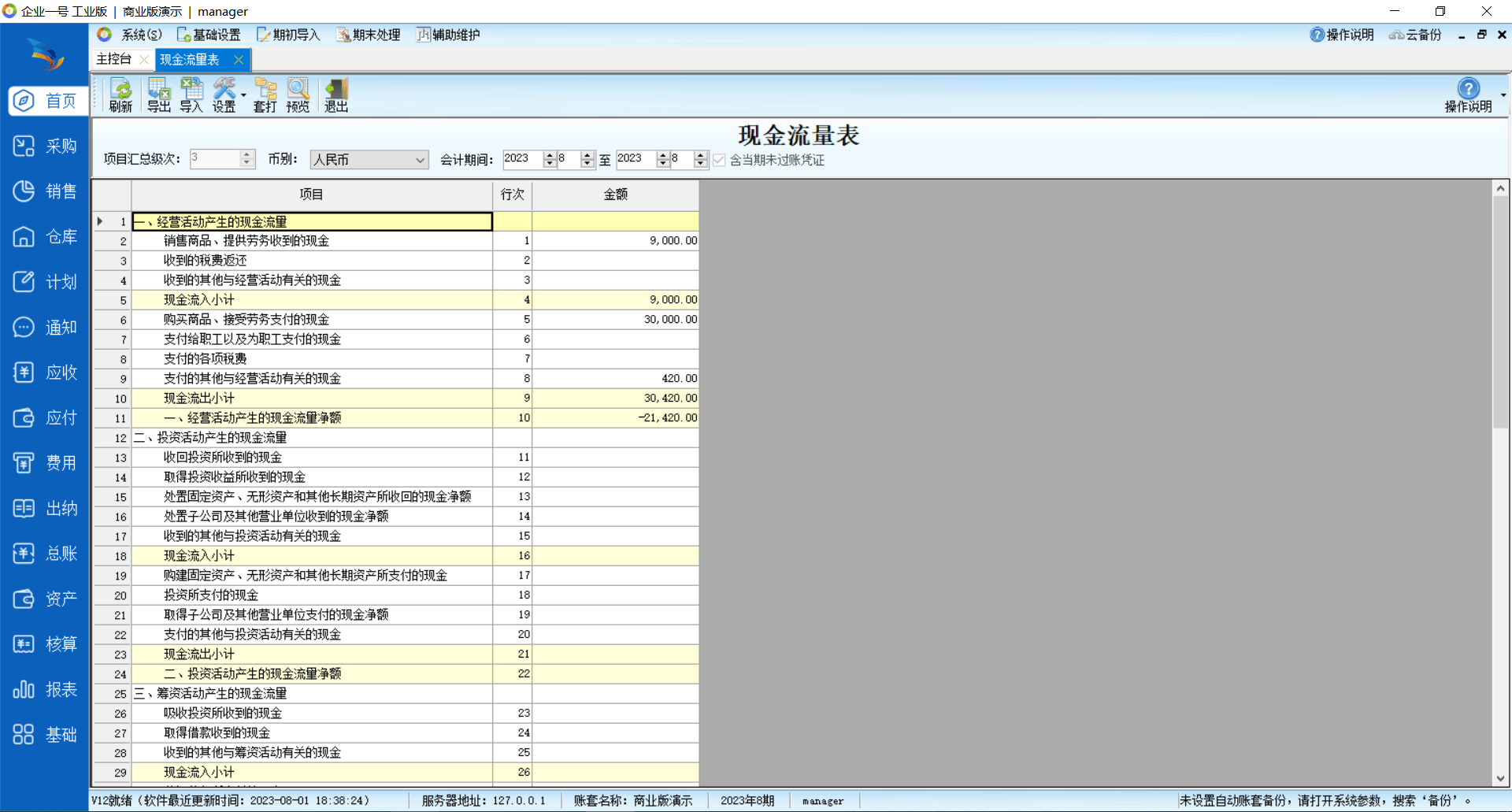Open the 辅助维护 menu
1512x812 pixels.
448,35
